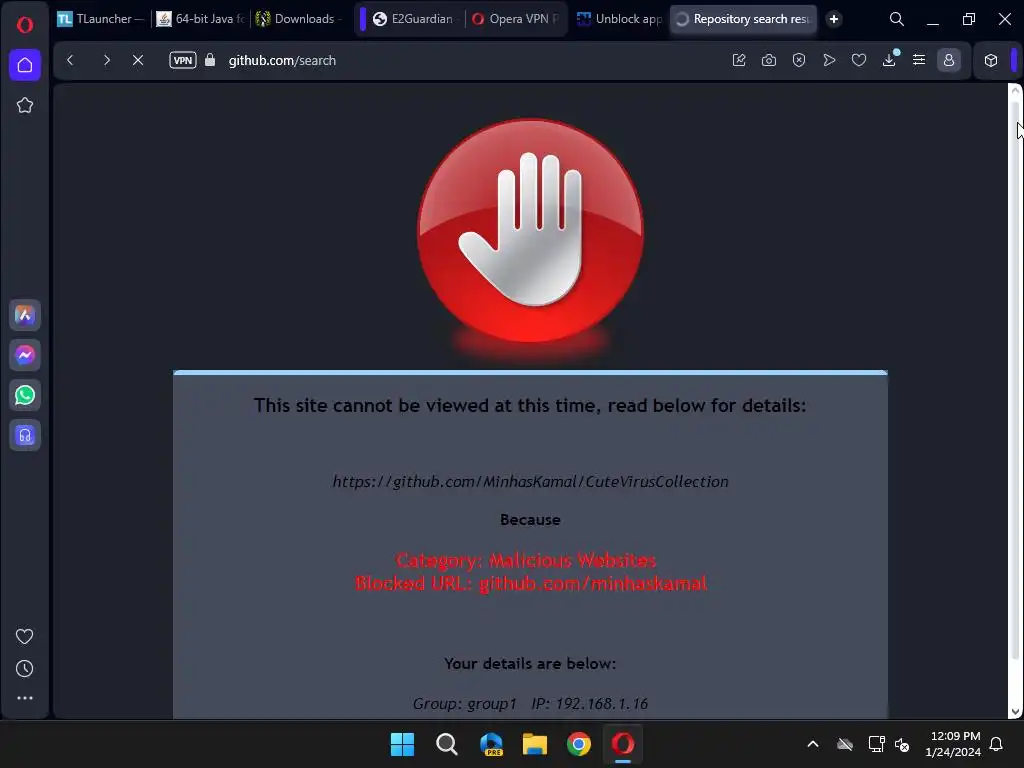Toggle the VPN badge
Viewport: 1024px width, 768px height.
(183, 60)
